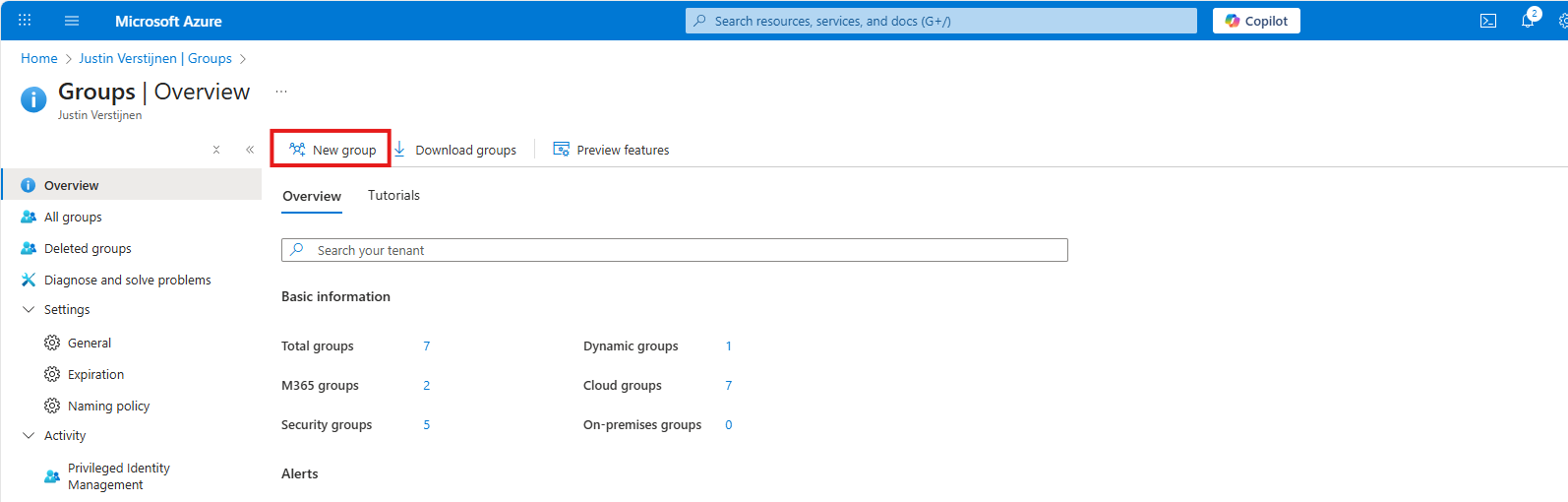The image size is (1568, 502).
Task: Click the All groups people icon
Action: [x=29, y=217]
